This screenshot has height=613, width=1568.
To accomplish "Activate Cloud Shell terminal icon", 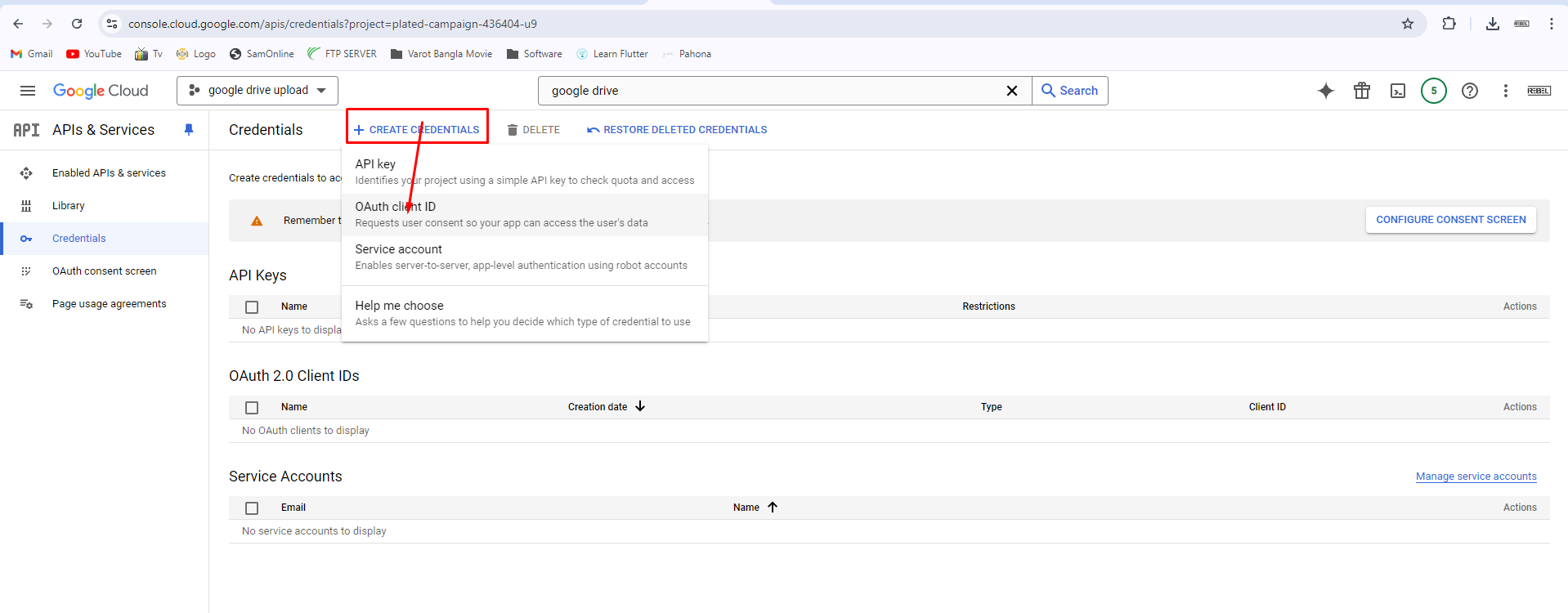I will 1398,91.
